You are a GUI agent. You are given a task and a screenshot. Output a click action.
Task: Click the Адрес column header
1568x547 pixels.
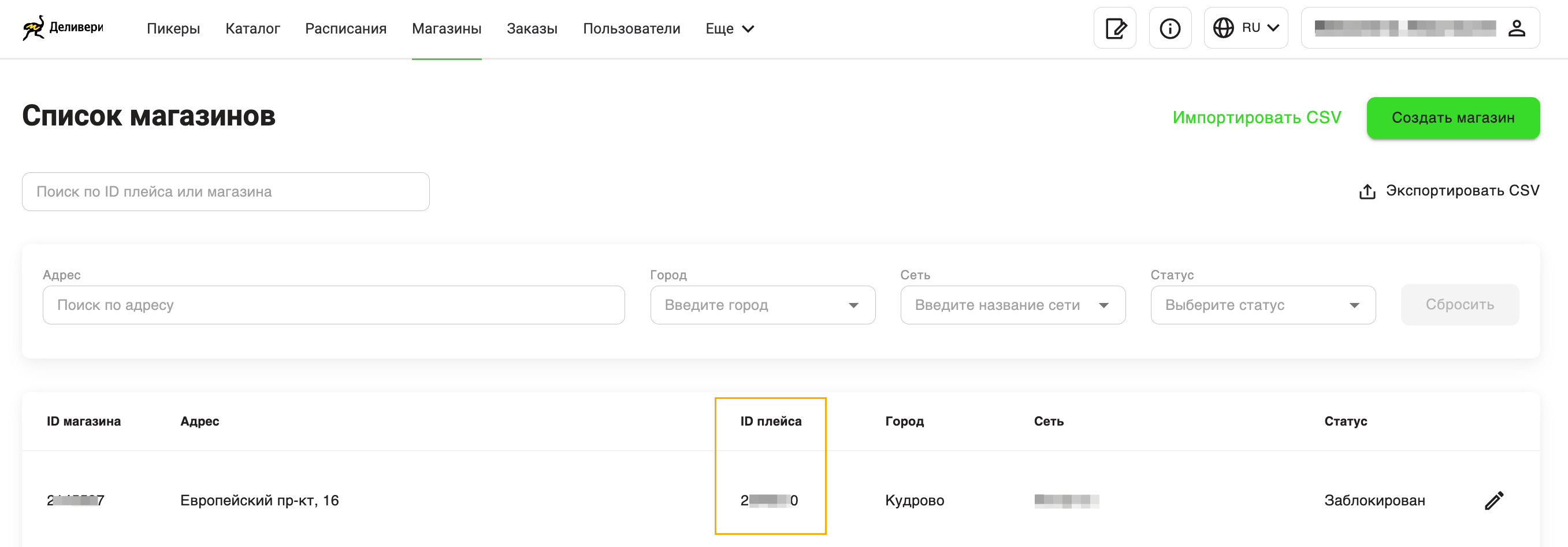(x=200, y=421)
